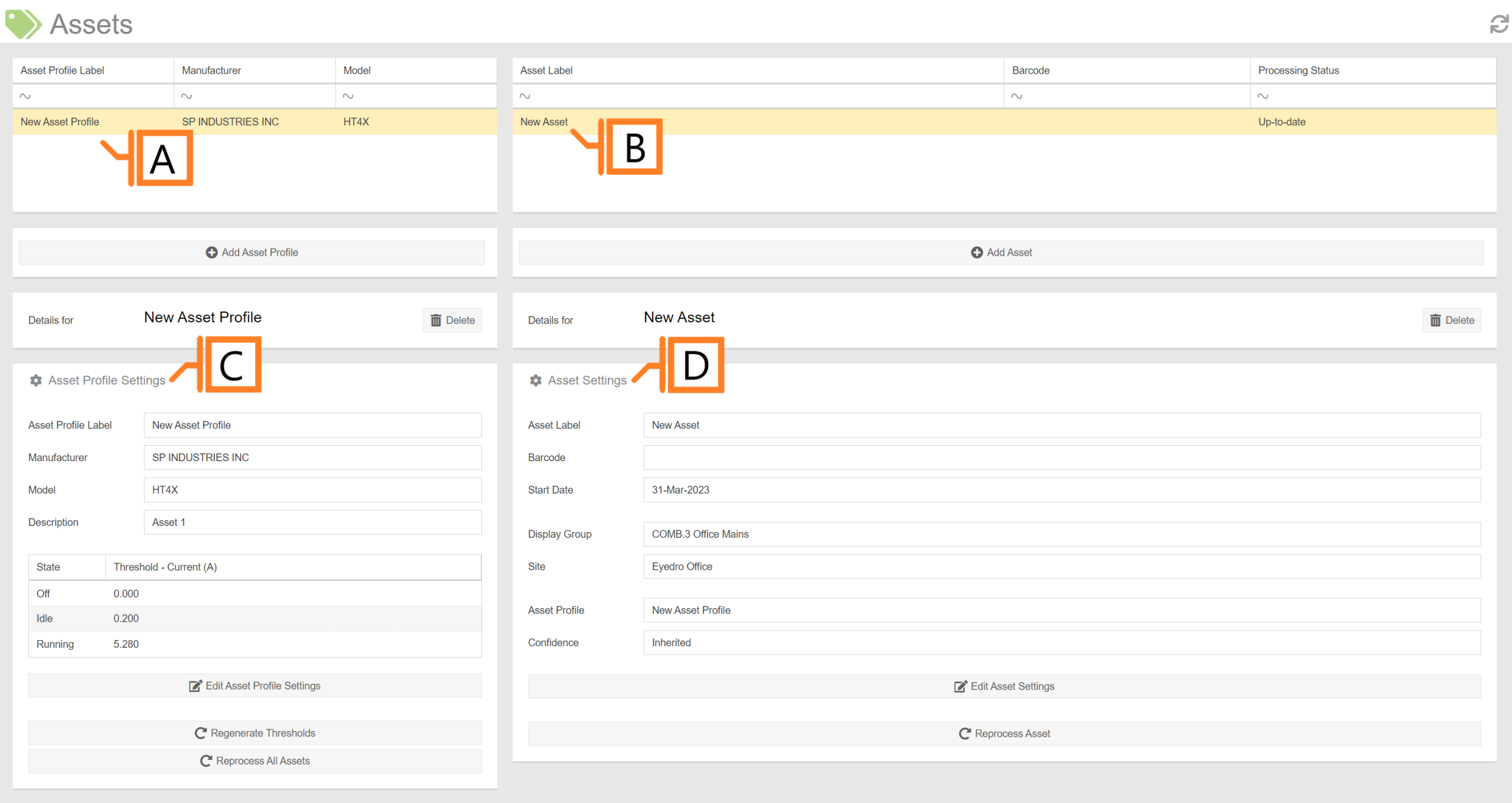
Task: Click the gear icon beside Asset Profile Settings
Action: (x=36, y=380)
